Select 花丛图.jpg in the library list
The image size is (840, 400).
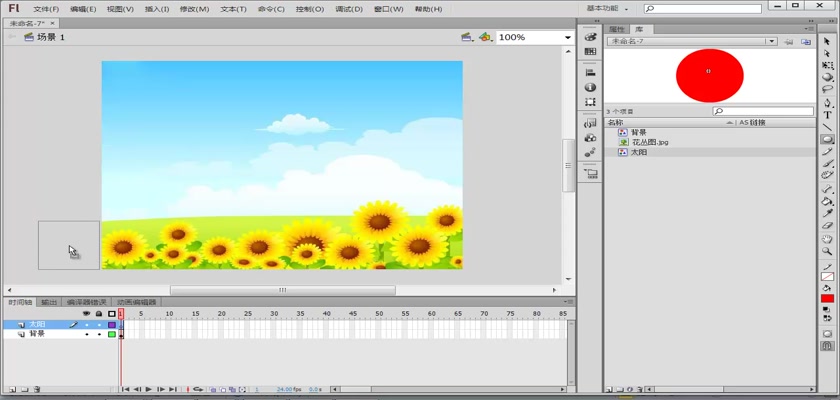point(650,142)
